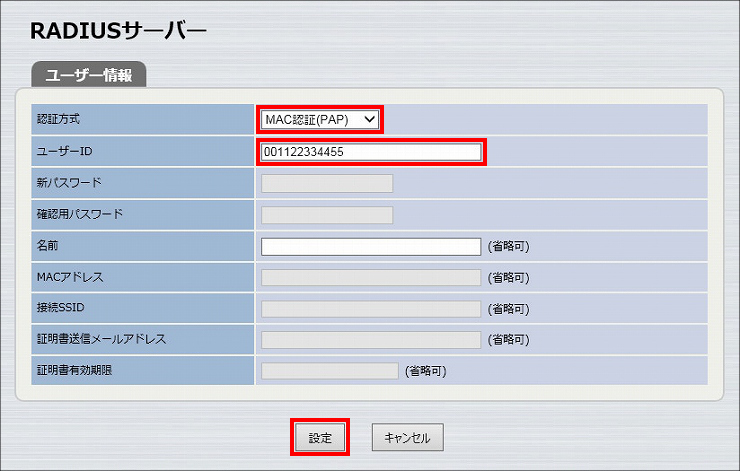The width and height of the screenshot is (740, 471).
Task: Click the 名前 row label
Action: pyautogui.click(x=48, y=245)
